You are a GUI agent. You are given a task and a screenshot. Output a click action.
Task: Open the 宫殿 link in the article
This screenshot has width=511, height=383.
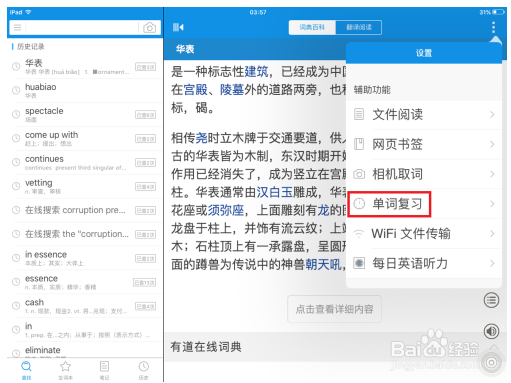pyautogui.click(x=196, y=89)
